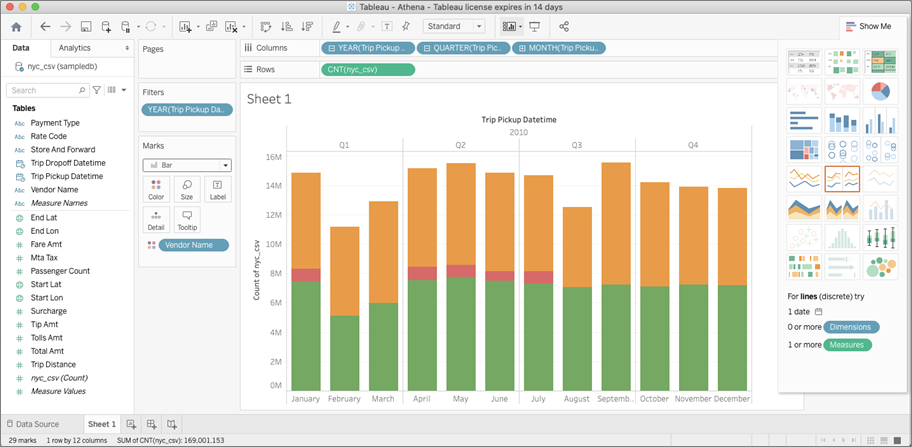The height and width of the screenshot is (447, 912).
Task: Click the Share workbook icon
Action: pos(564,26)
